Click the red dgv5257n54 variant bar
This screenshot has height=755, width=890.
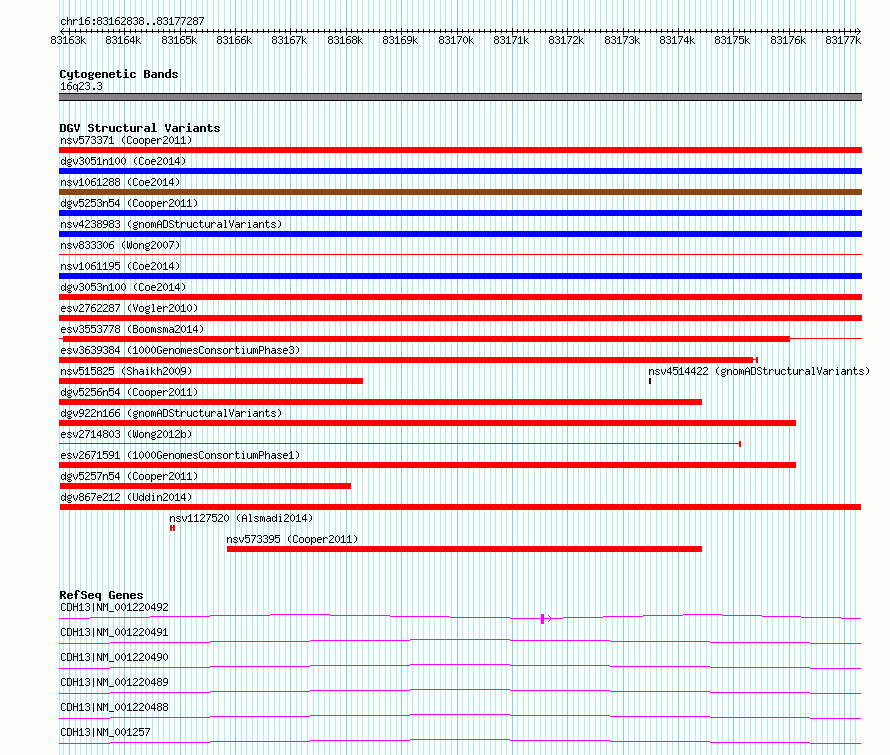pyautogui.click(x=205, y=486)
